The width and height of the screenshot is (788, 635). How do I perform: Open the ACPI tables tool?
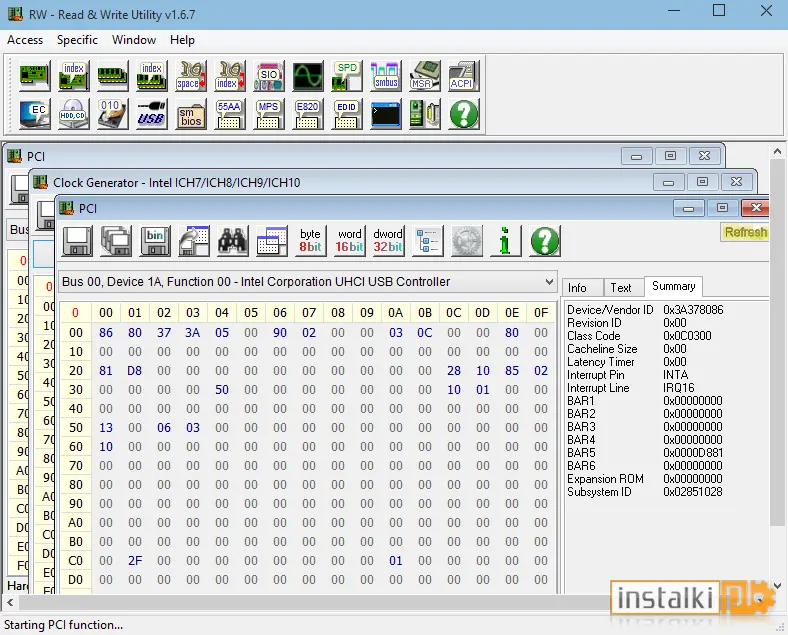click(x=463, y=76)
